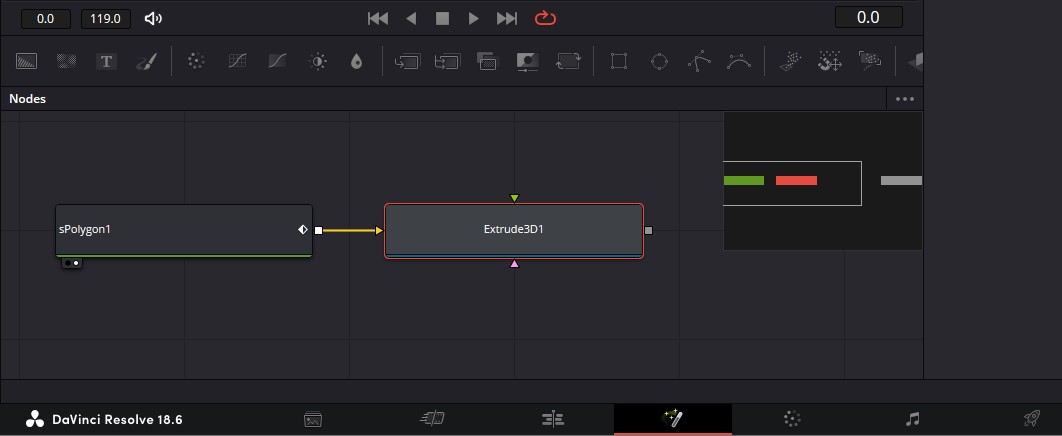
Task: Add a Color Curves node
Action: click(237, 62)
